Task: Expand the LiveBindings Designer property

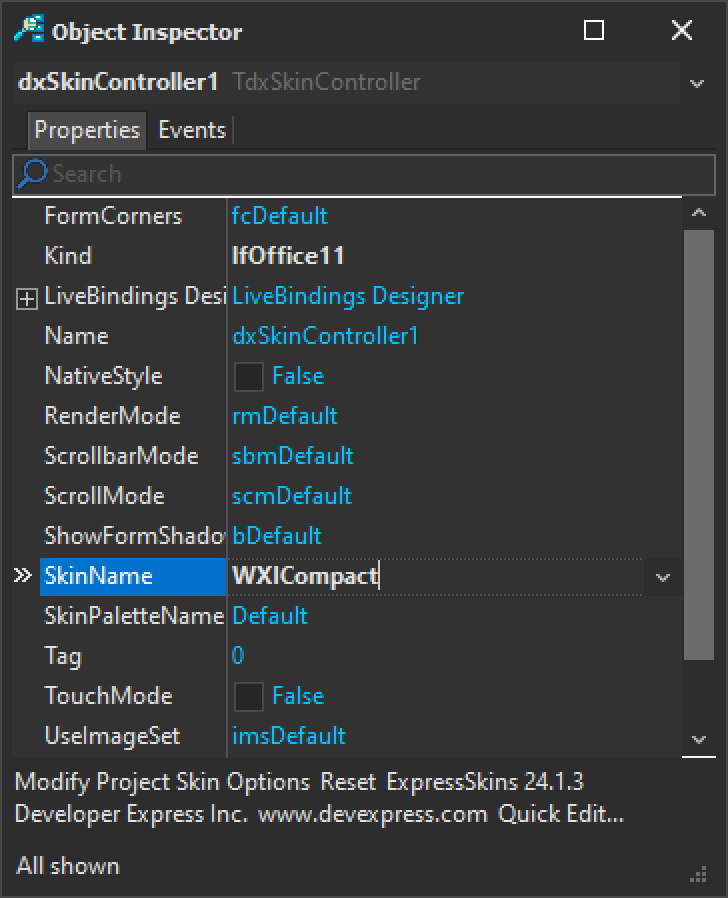Action: click(27, 298)
